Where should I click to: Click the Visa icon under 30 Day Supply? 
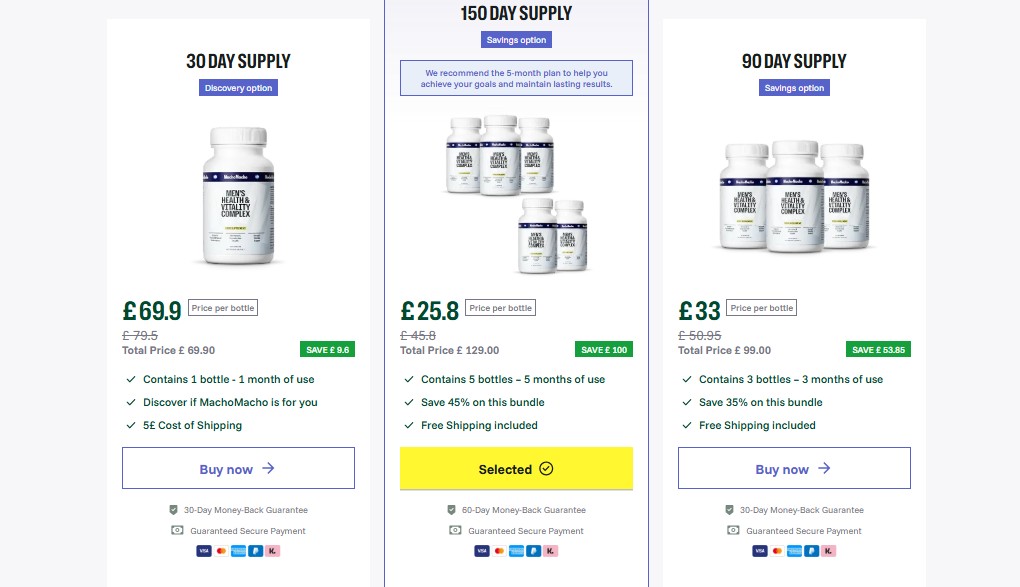click(x=204, y=551)
